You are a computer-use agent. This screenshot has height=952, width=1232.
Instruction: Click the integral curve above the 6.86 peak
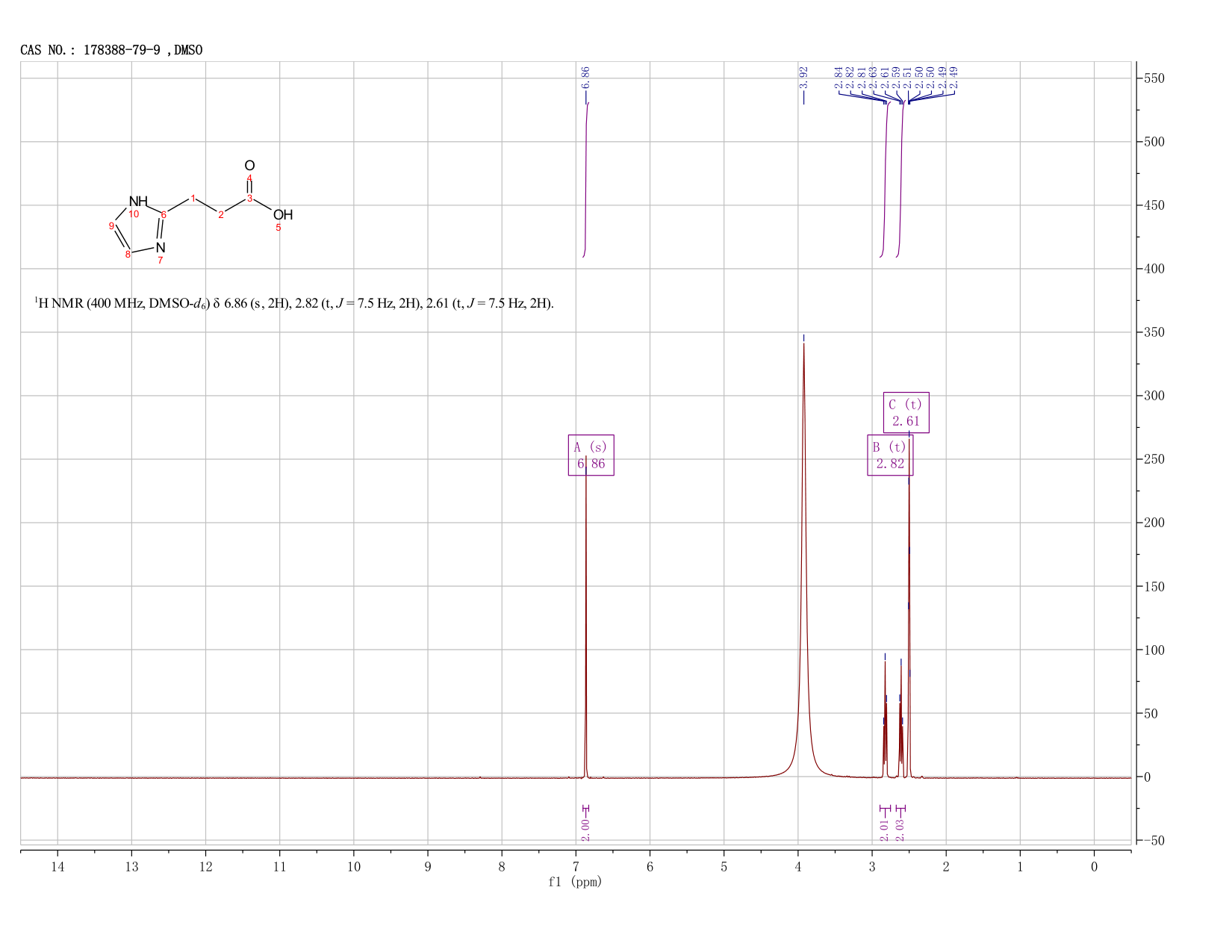[586, 179]
